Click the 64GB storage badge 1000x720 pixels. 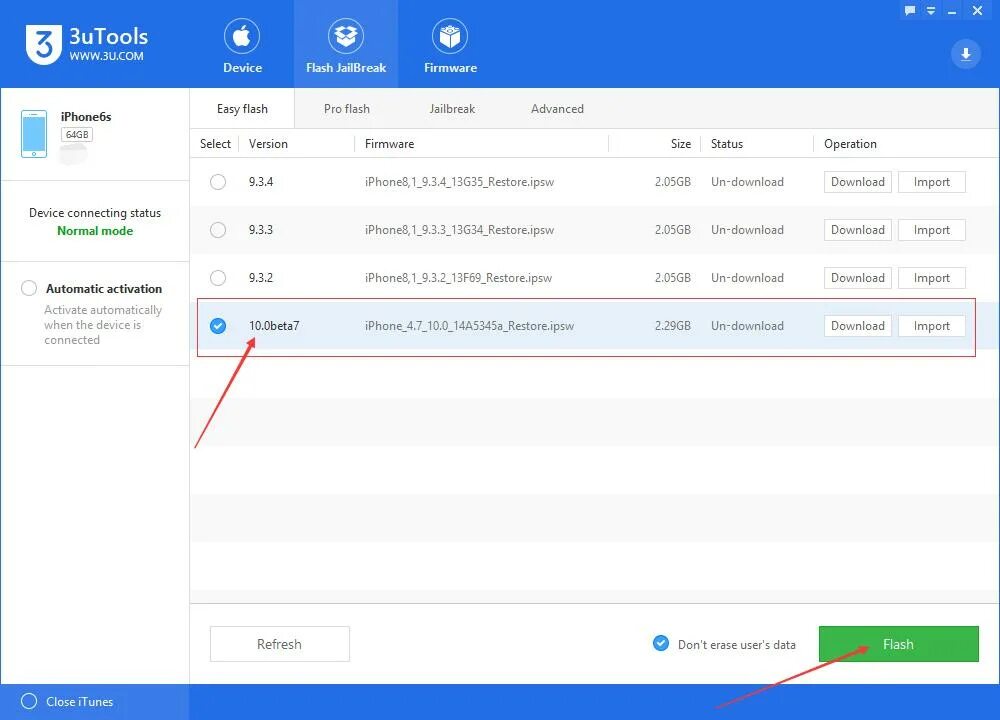tap(77, 135)
